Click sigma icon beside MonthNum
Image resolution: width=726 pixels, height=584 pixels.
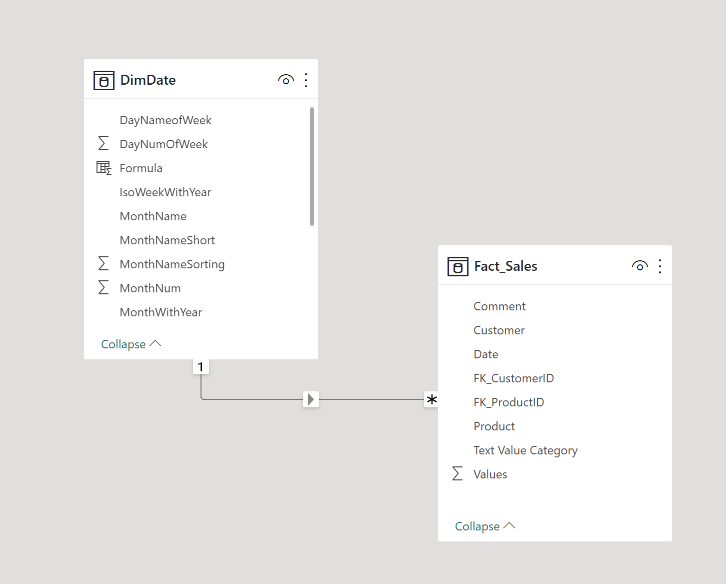[103, 288]
